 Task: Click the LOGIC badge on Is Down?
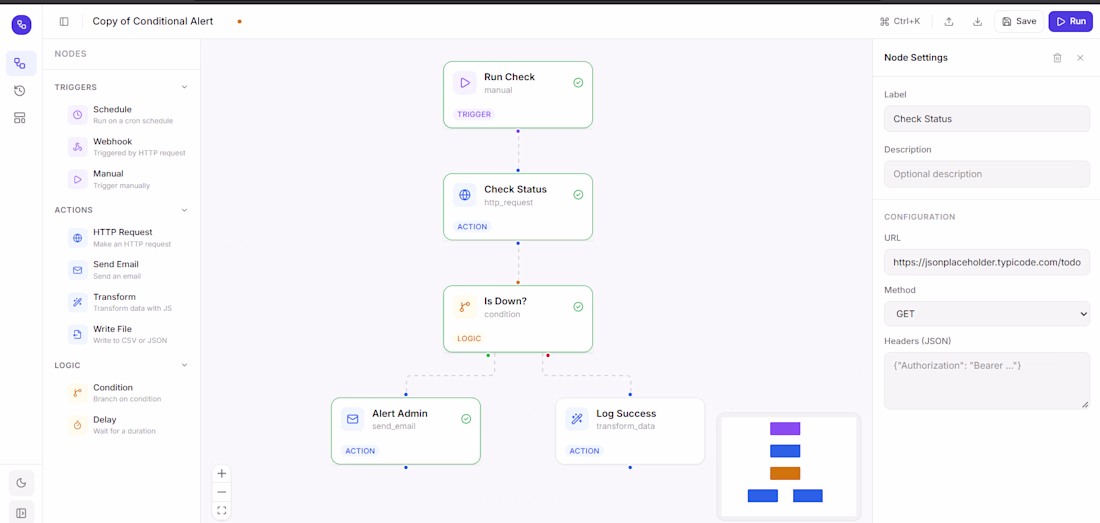tap(469, 339)
